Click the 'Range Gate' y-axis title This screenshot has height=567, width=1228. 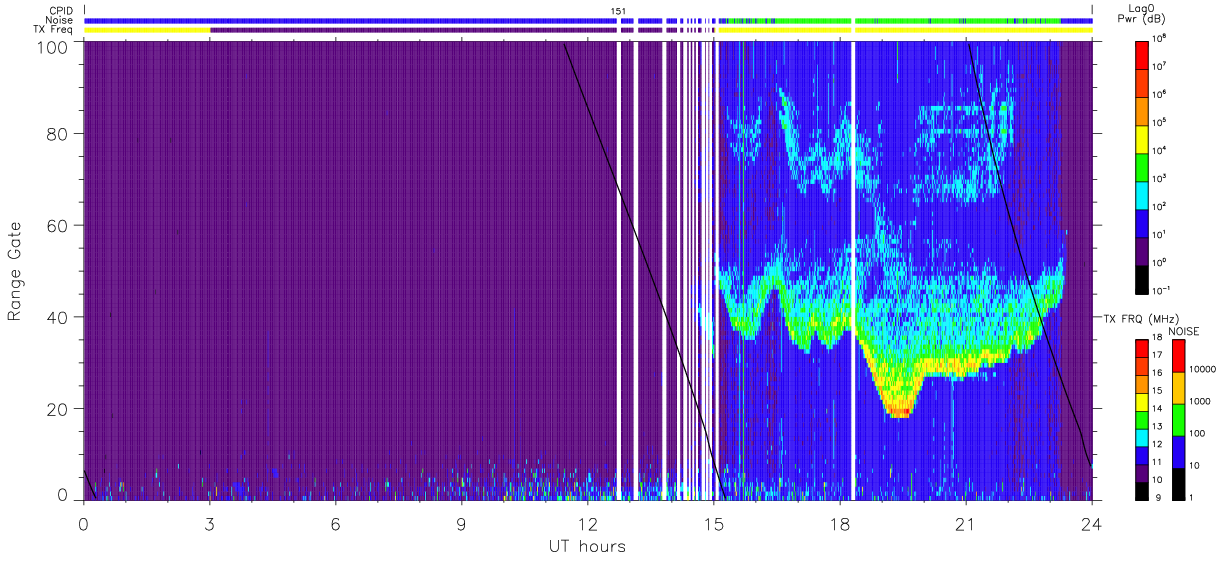click(15, 272)
